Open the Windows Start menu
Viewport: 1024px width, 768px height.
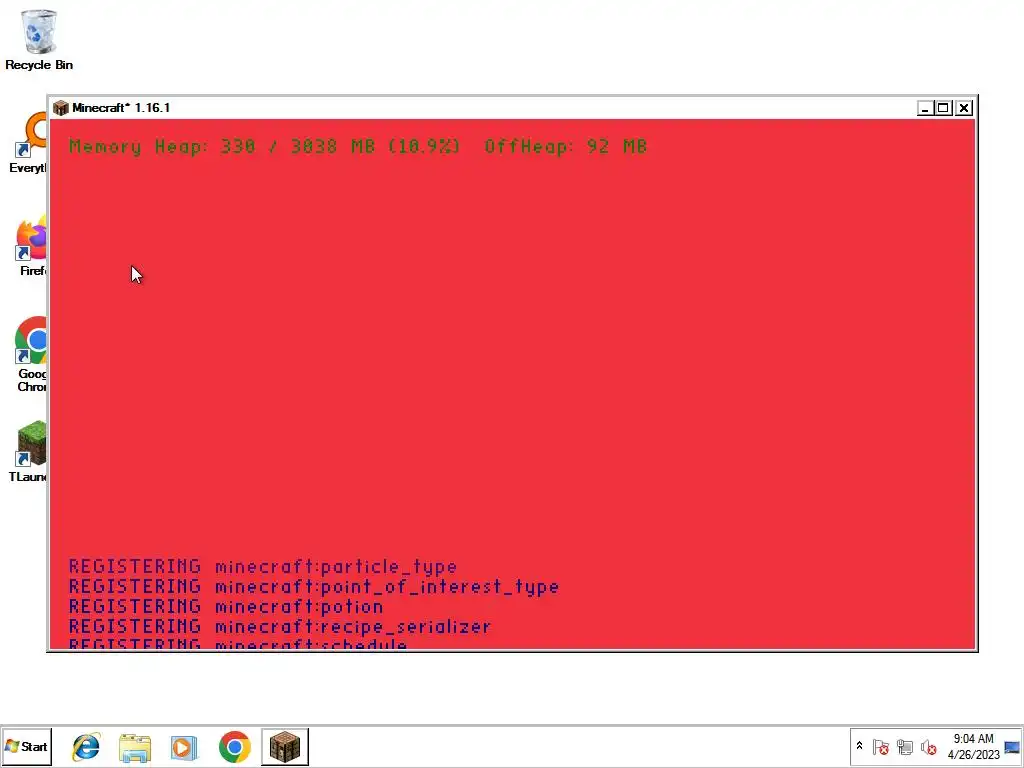[26, 746]
